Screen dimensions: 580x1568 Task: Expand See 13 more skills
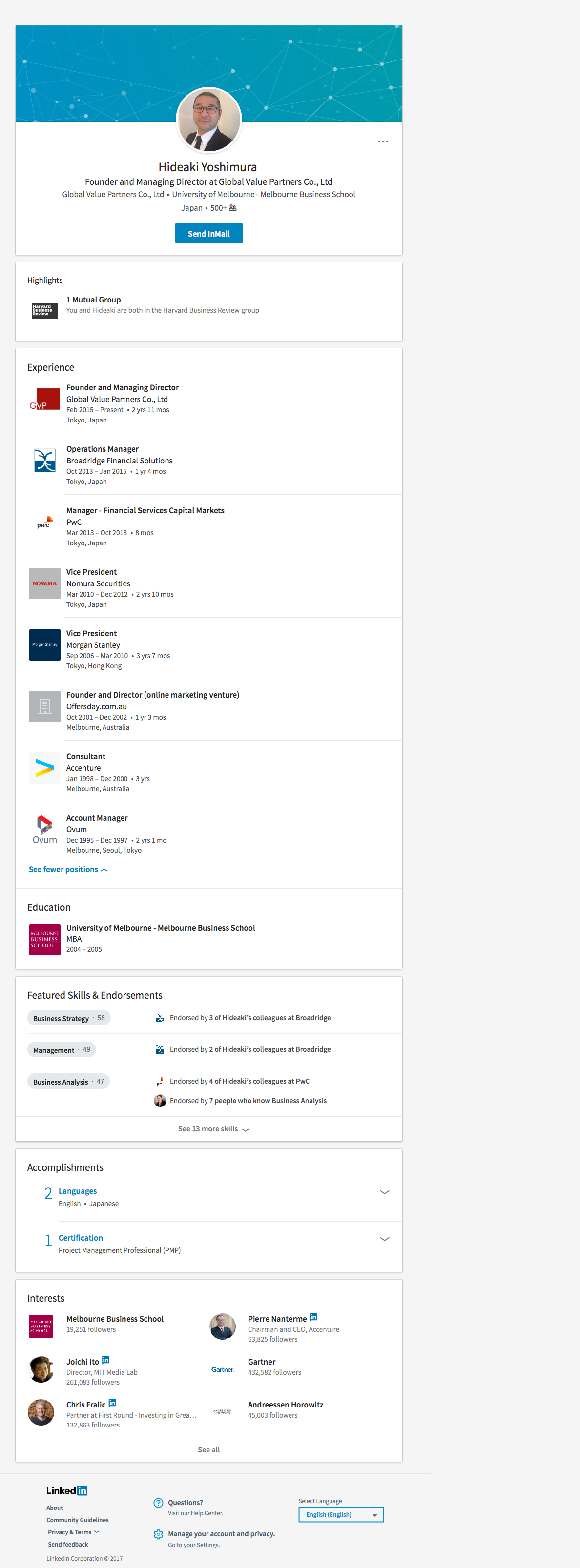tap(213, 1128)
